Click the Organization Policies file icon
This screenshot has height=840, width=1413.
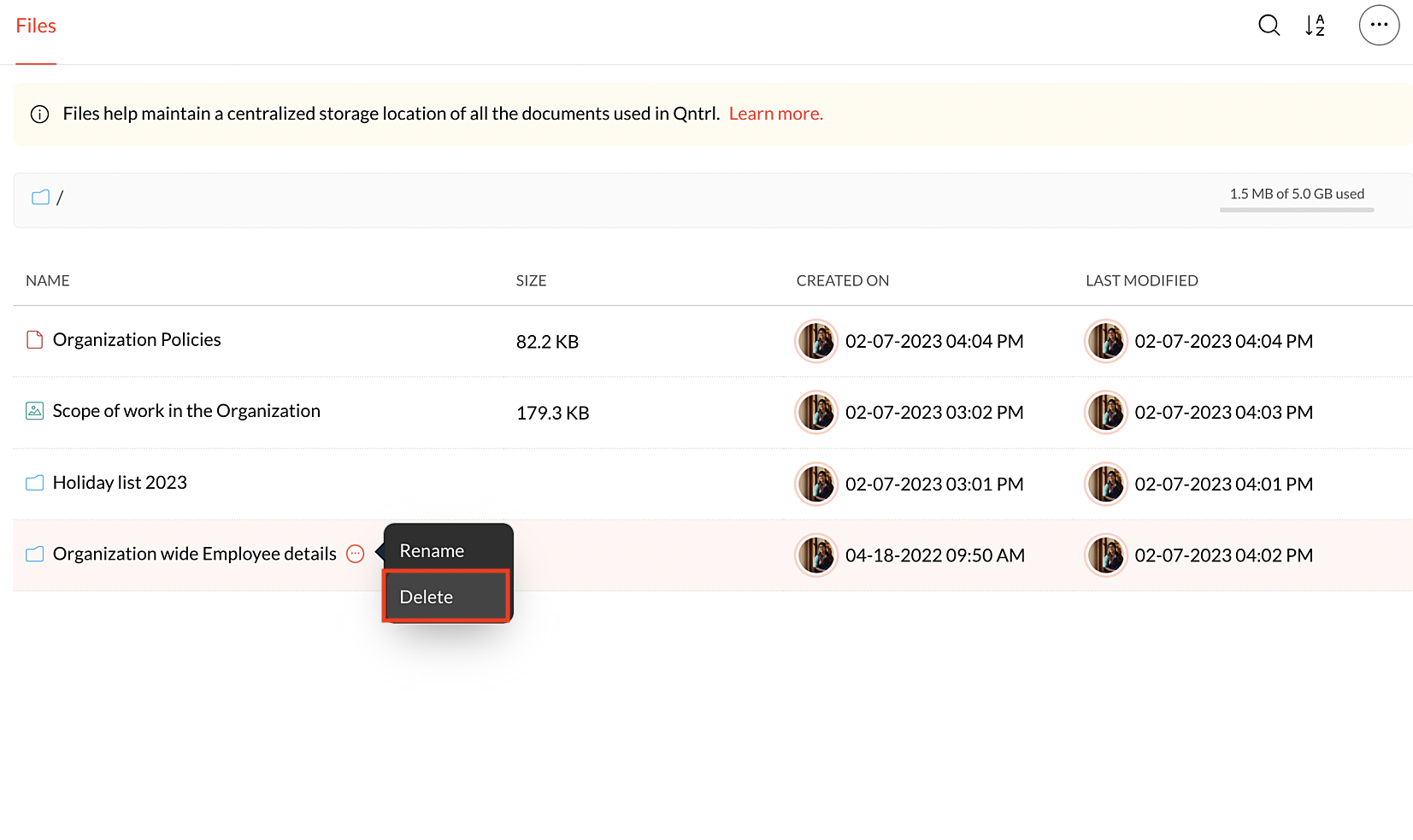click(34, 340)
